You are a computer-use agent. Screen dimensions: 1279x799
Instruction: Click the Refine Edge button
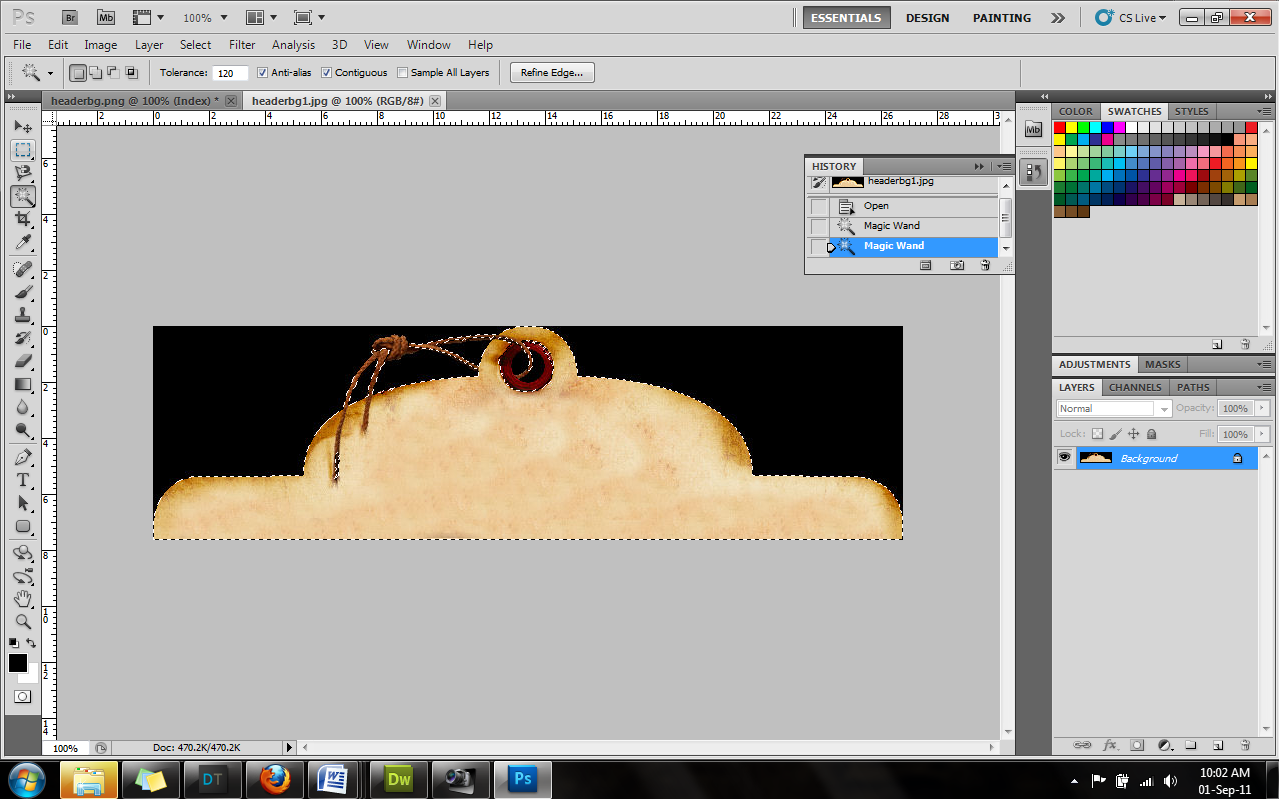coord(552,73)
